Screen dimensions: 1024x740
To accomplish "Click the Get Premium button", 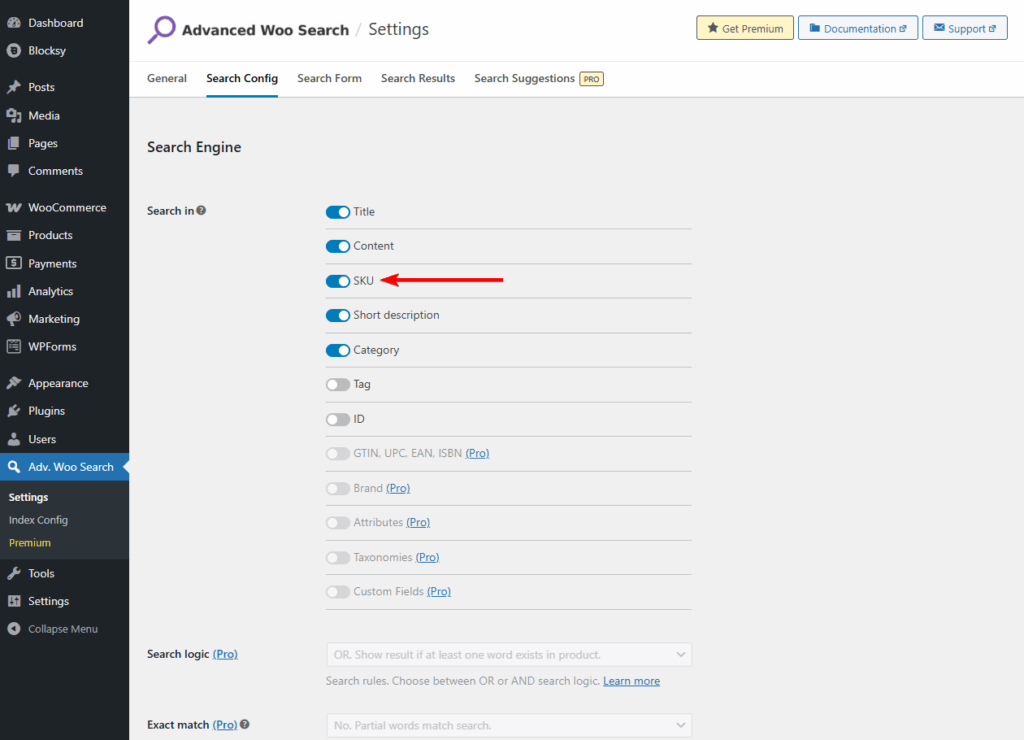I will click(x=744, y=27).
